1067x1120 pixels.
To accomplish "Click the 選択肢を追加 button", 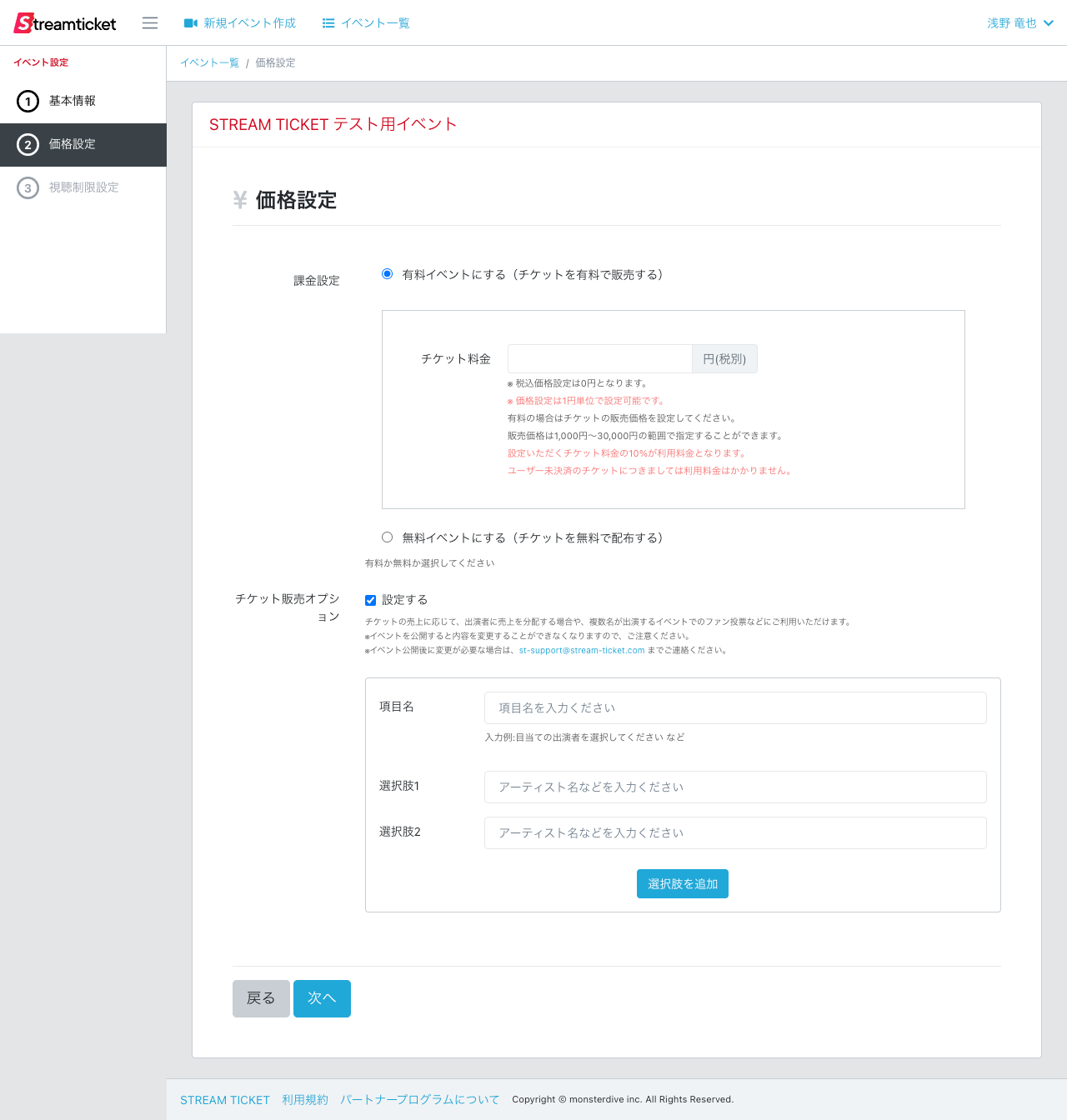I will click(x=683, y=883).
